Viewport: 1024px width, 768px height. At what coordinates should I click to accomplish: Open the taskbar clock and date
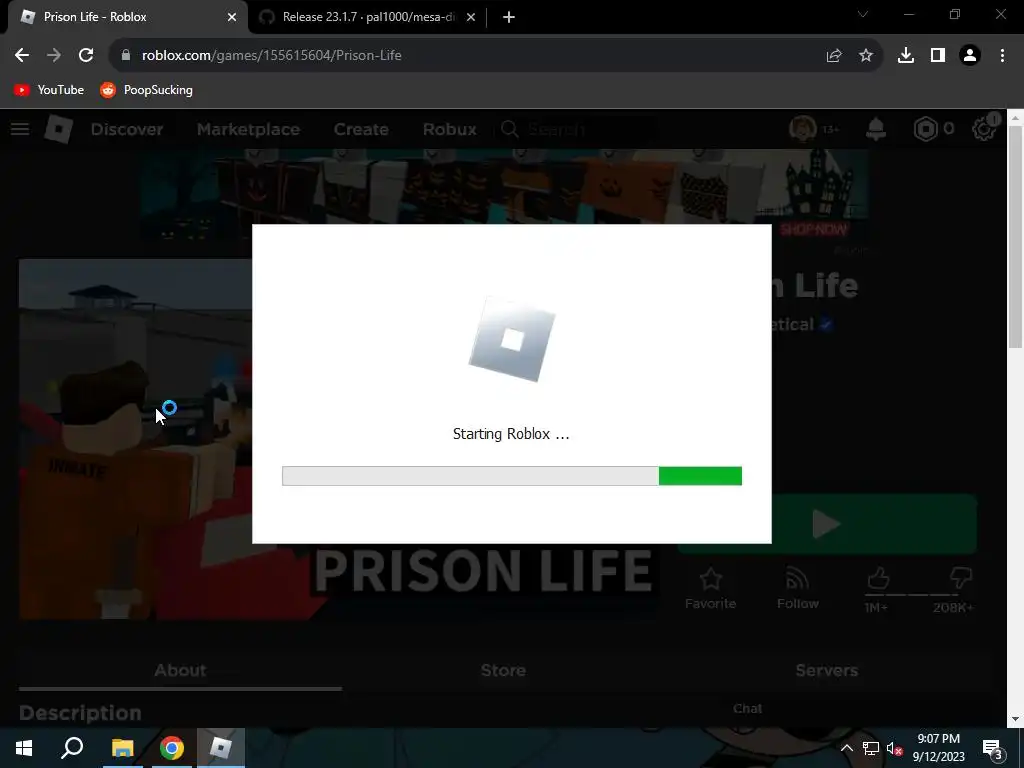[x=938, y=748]
